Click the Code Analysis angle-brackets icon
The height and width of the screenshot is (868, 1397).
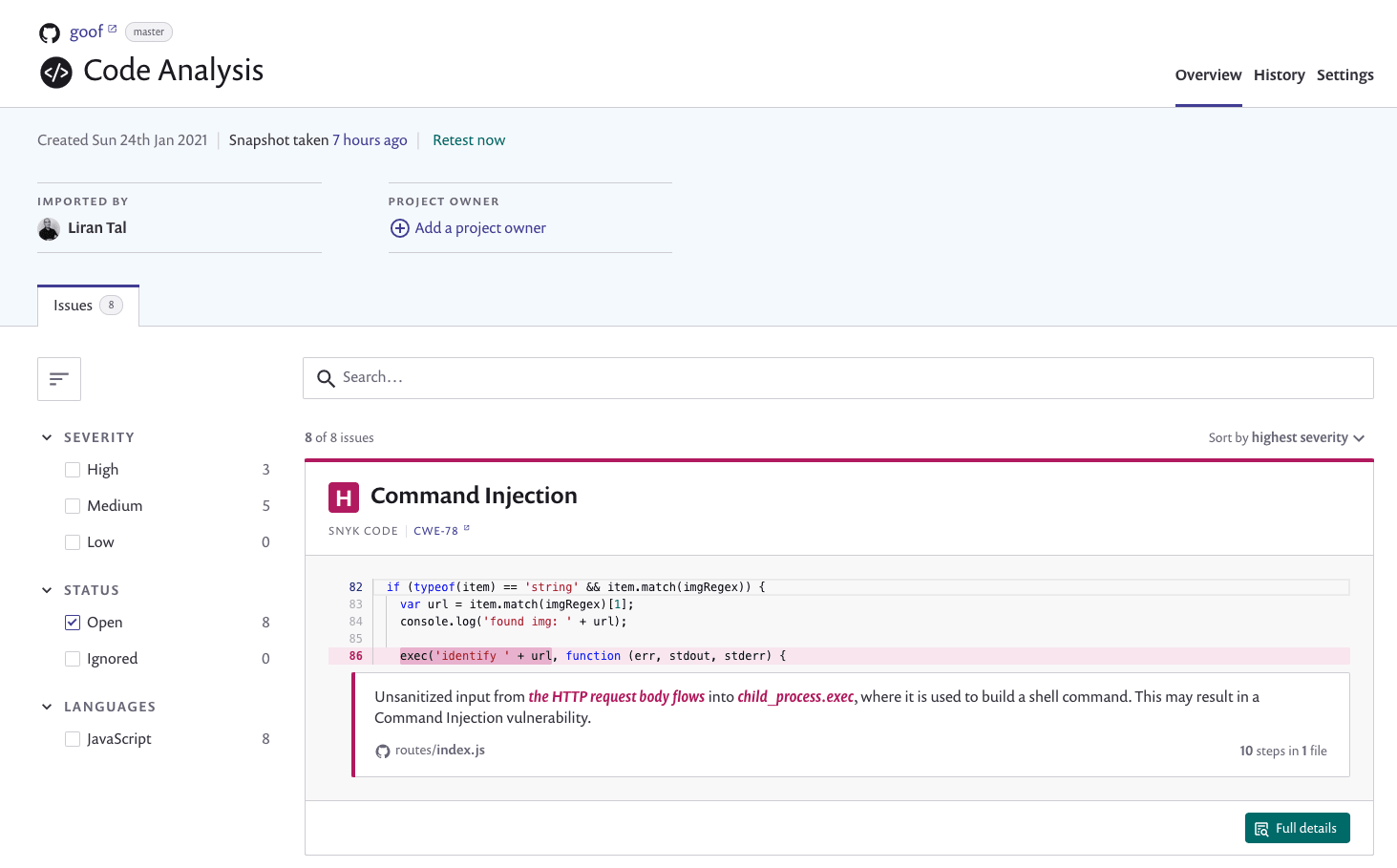55,73
